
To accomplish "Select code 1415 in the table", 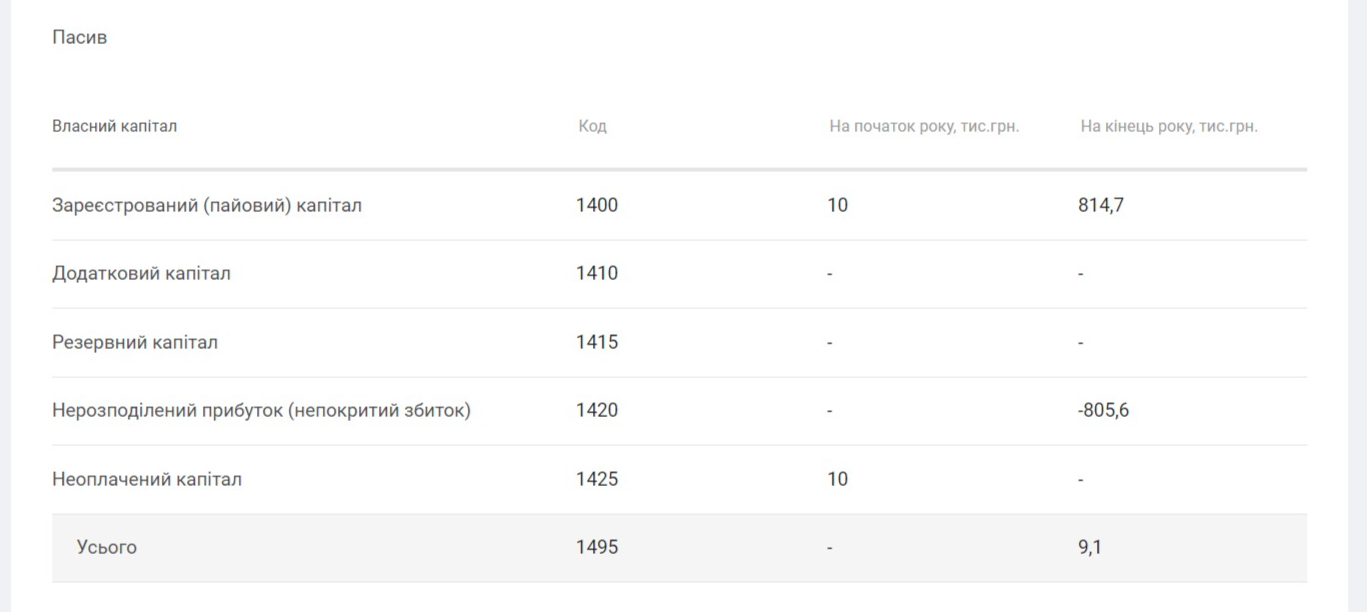I will pos(597,342).
